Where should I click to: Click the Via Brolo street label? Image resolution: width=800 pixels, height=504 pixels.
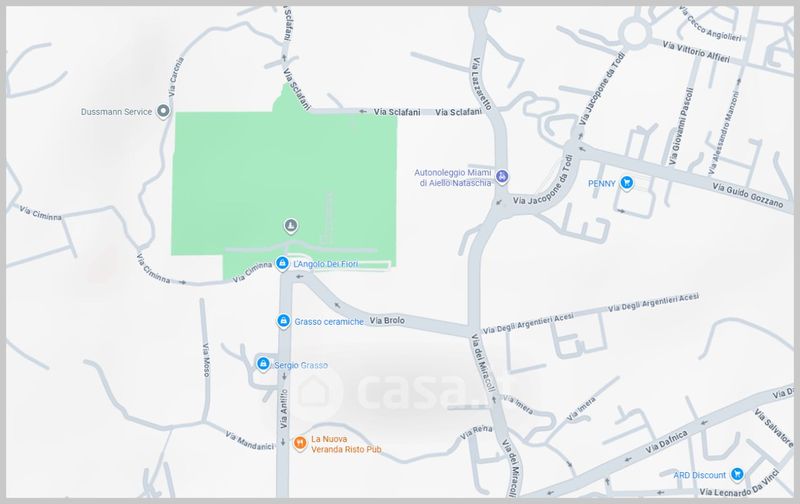coord(387,320)
